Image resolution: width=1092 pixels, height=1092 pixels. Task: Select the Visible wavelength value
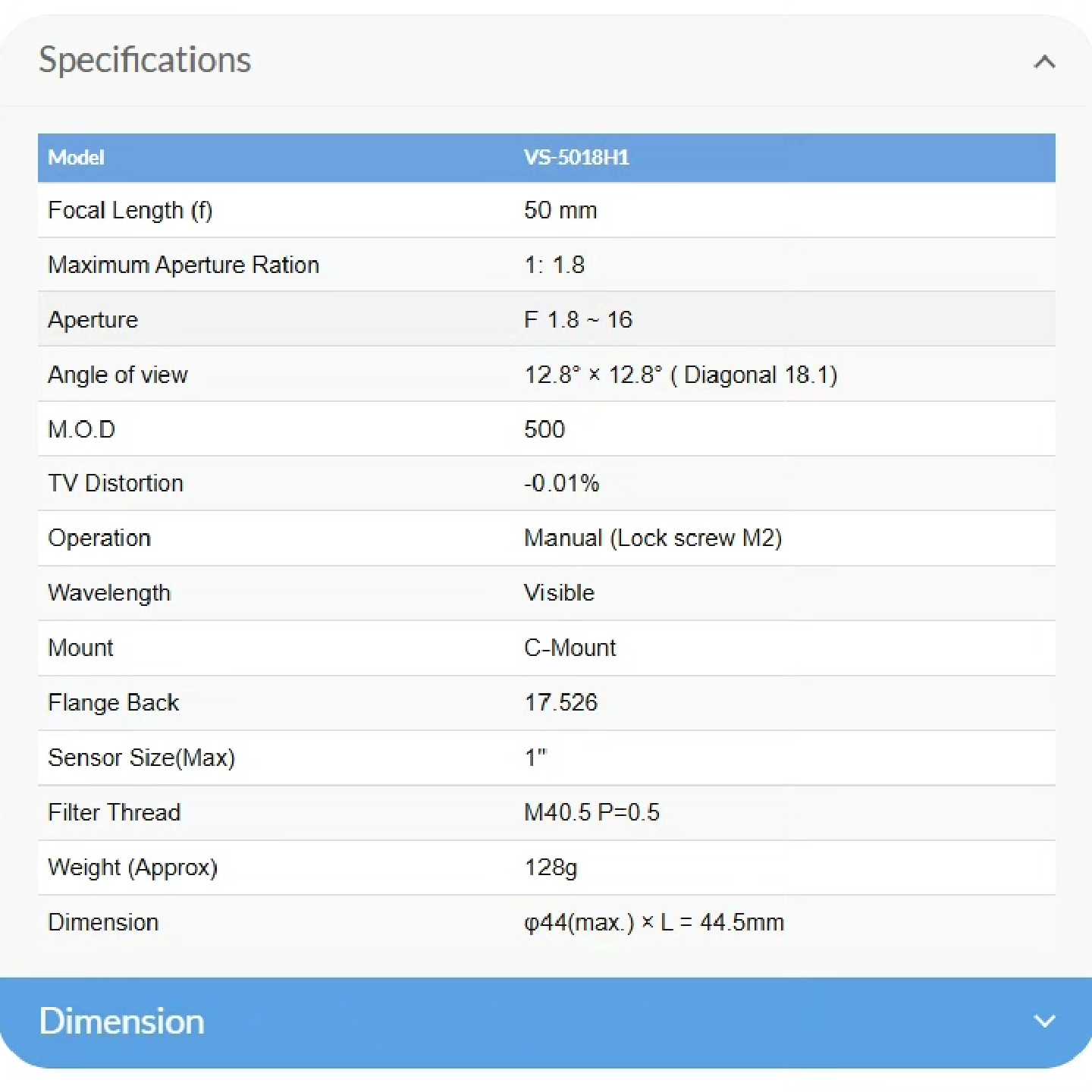point(559,592)
